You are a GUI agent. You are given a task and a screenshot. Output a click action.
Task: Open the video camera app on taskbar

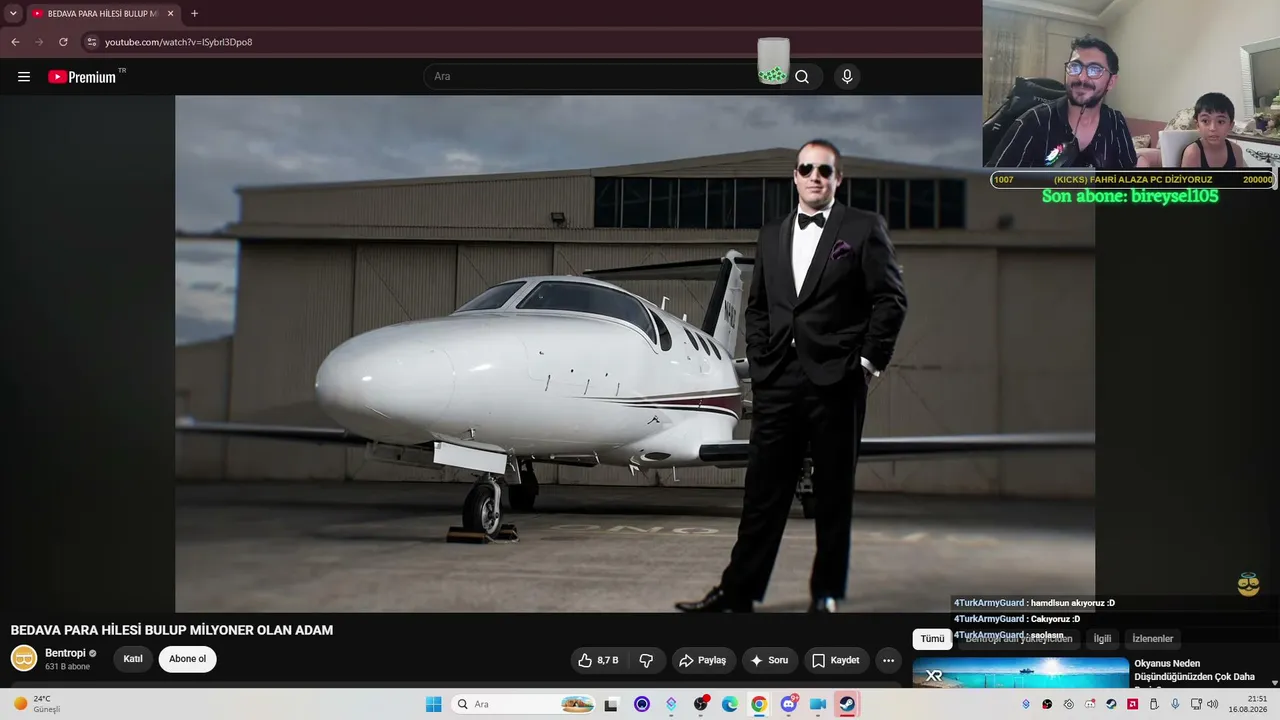point(818,704)
